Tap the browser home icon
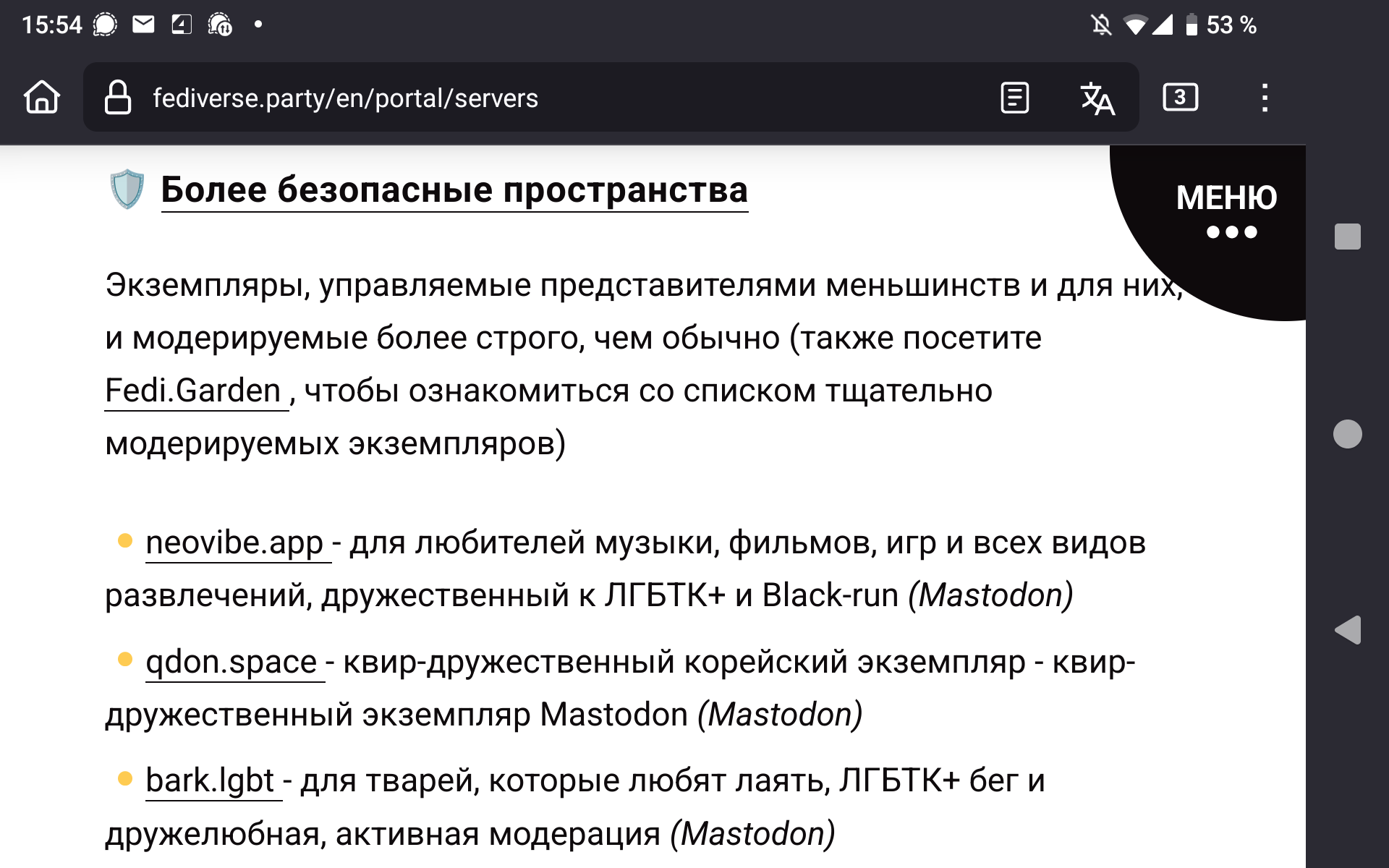 pos(42,97)
